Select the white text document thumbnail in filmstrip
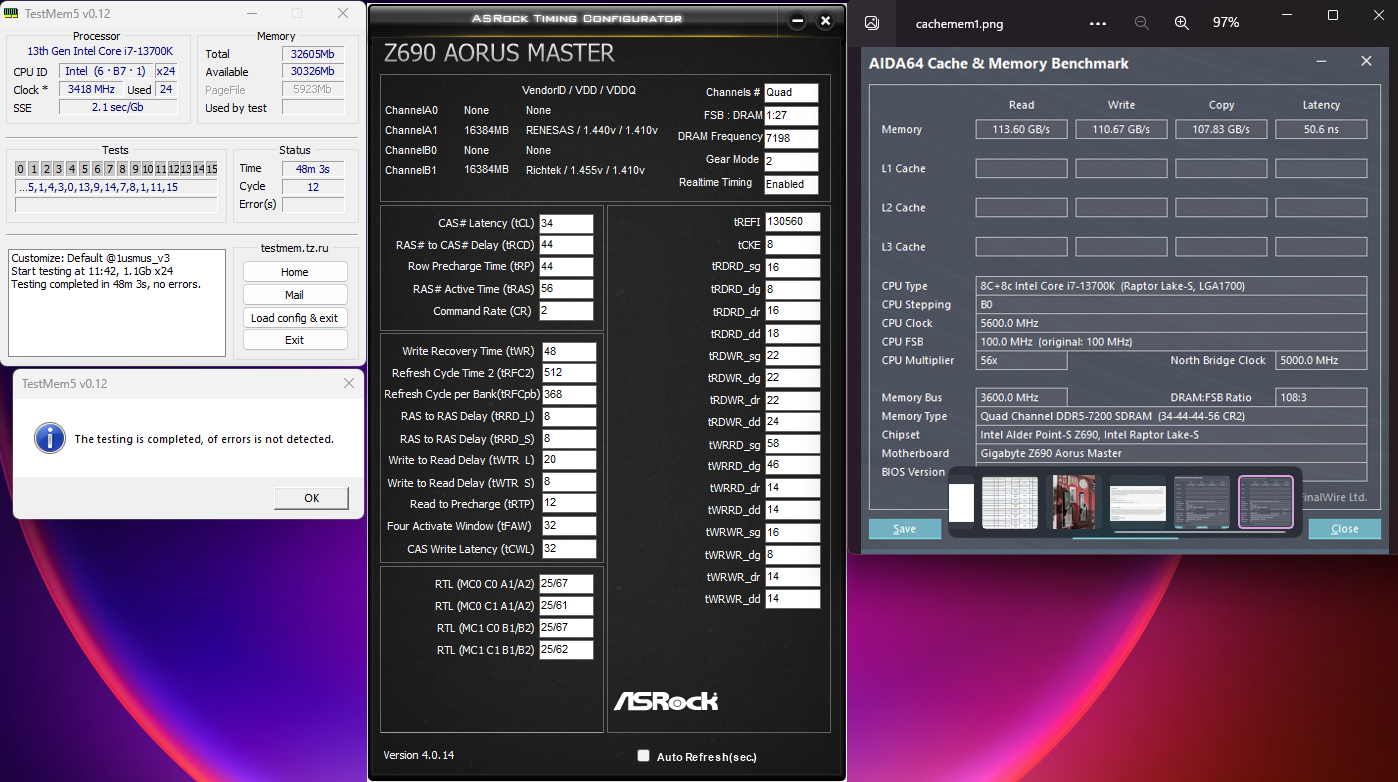This screenshot has width=1398, height=782. pyautogui.click(x=1138, y=502)
